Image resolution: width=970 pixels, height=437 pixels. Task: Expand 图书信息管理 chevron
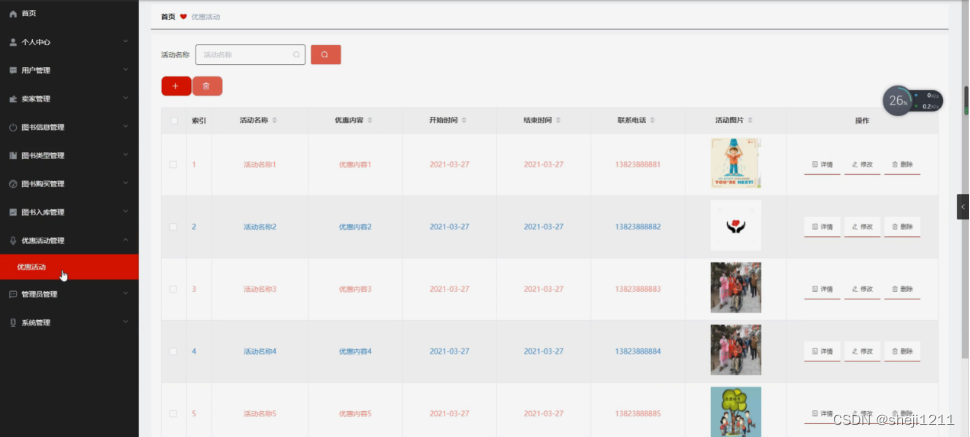[126, 126]
